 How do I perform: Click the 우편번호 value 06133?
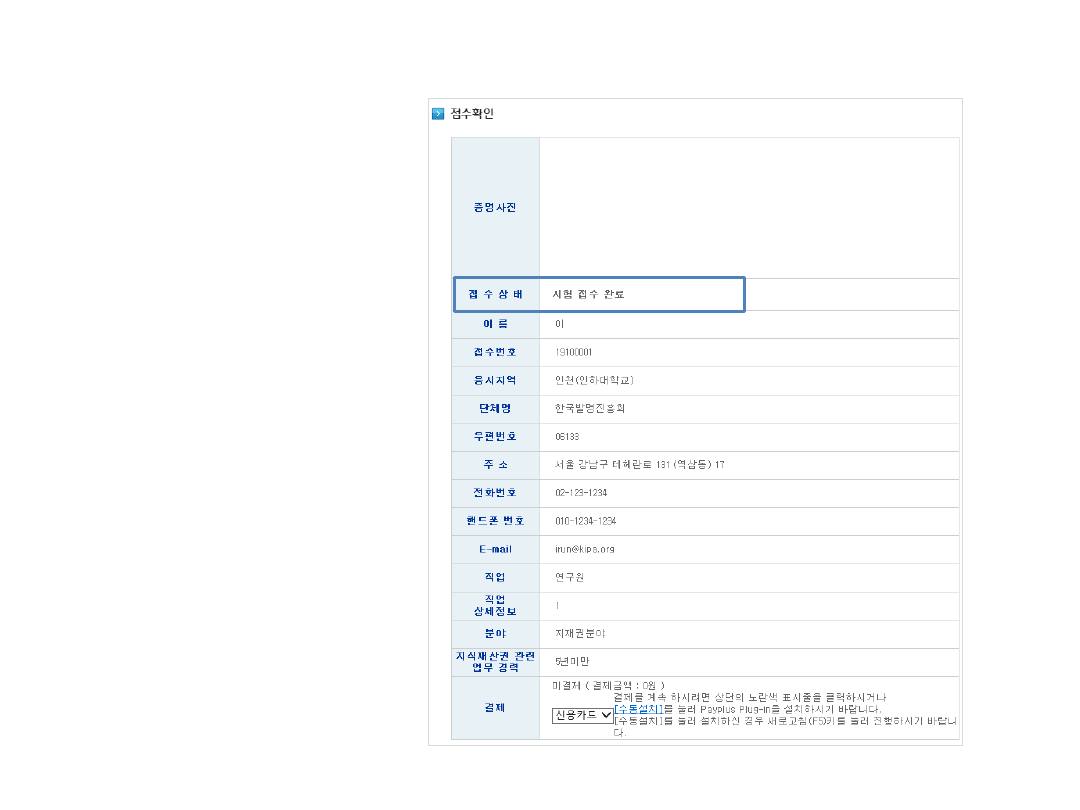[567, 437]
